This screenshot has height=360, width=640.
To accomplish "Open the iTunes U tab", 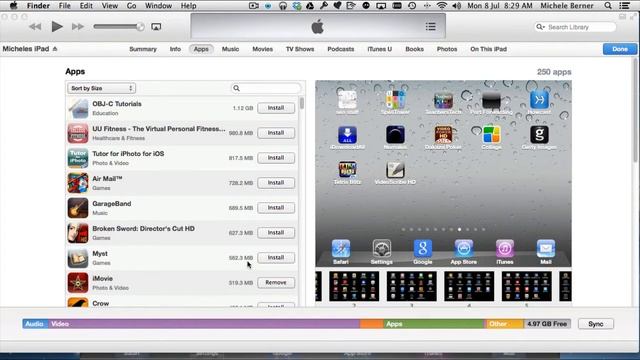I will 379,49.
